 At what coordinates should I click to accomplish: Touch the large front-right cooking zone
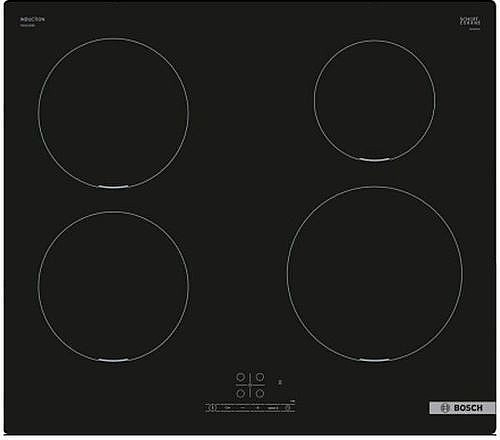[375, 274]
